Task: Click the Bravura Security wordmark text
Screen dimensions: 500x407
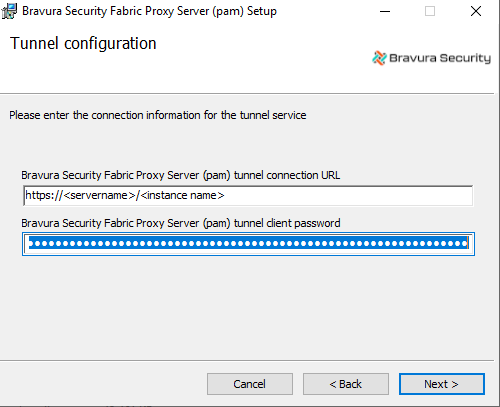Action: click(440, 58)
